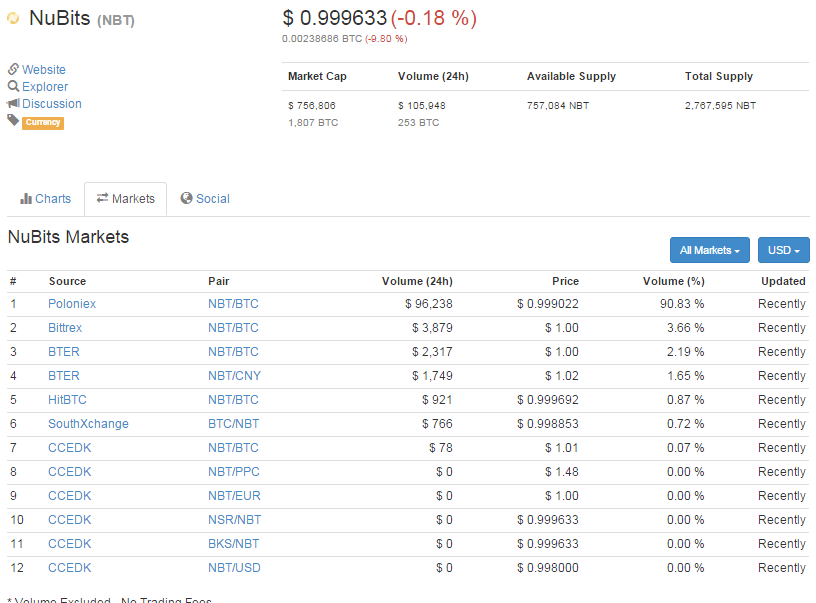The width and height of the screenshot is (816, 603).
Task: Click the $ 105,948 volume value
Action: click(x=422, y=106)
